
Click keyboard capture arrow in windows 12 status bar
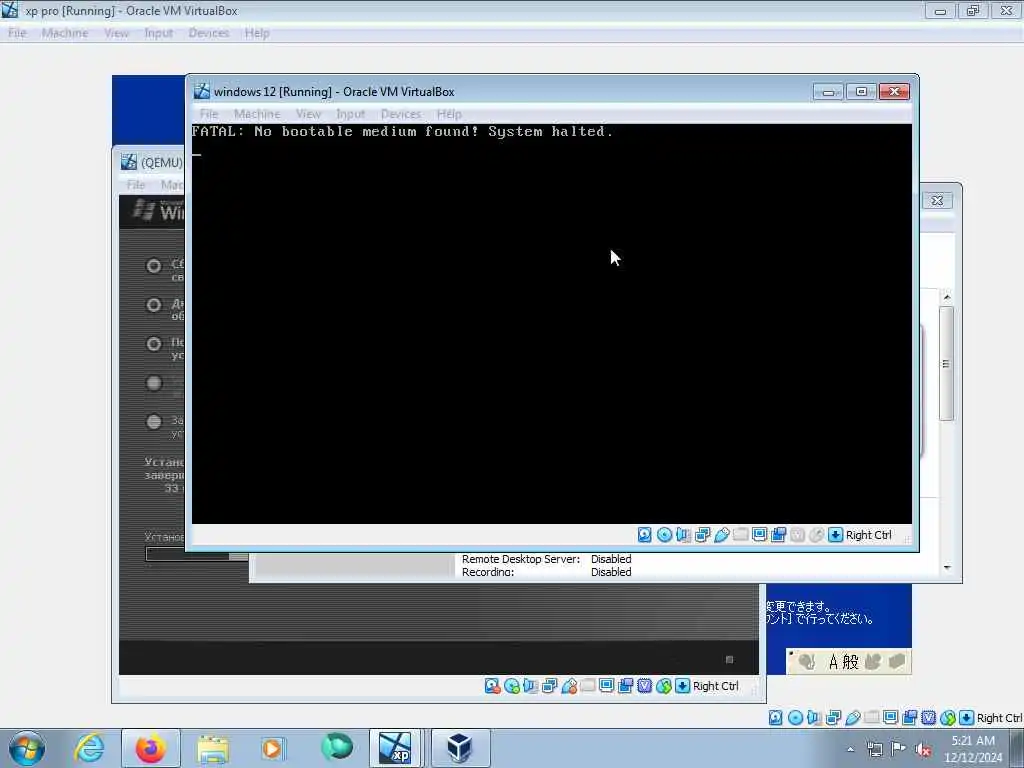(x=835, y=535)
